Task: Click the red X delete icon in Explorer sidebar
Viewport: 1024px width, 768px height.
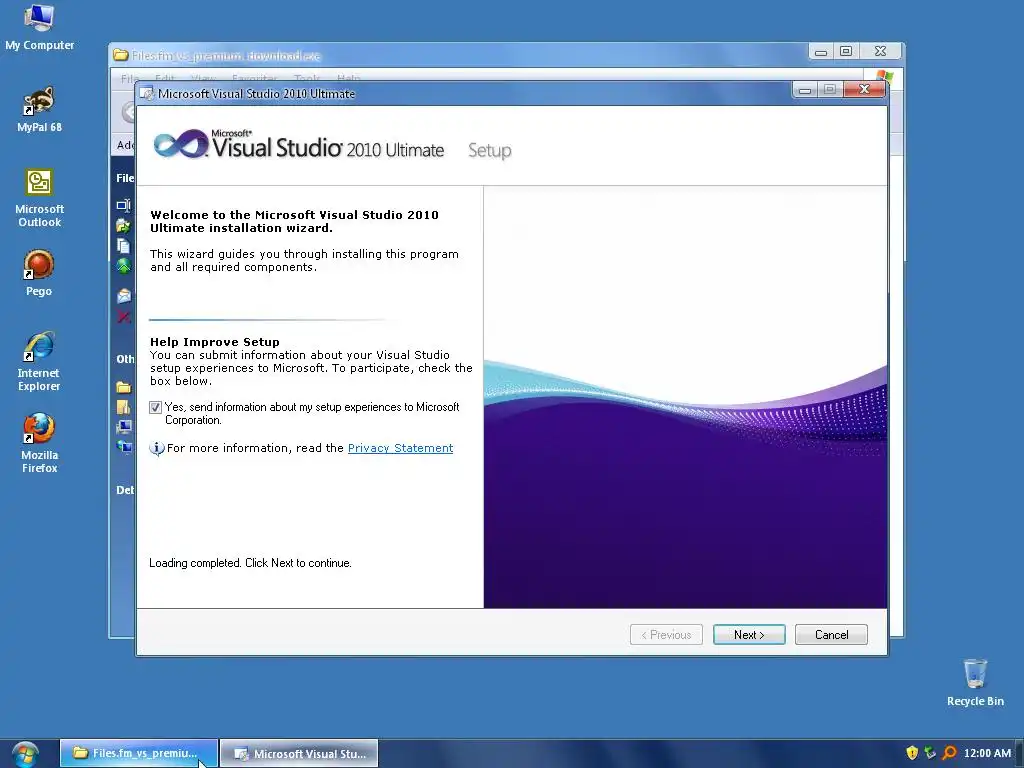Action: coord(123,317)
